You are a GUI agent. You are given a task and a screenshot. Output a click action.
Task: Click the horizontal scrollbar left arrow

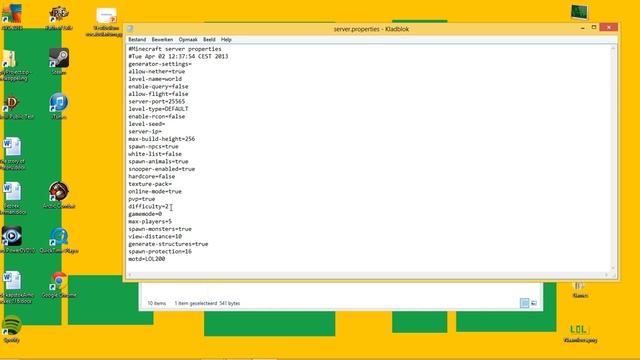pyautogui.click(x=130, y=275)
